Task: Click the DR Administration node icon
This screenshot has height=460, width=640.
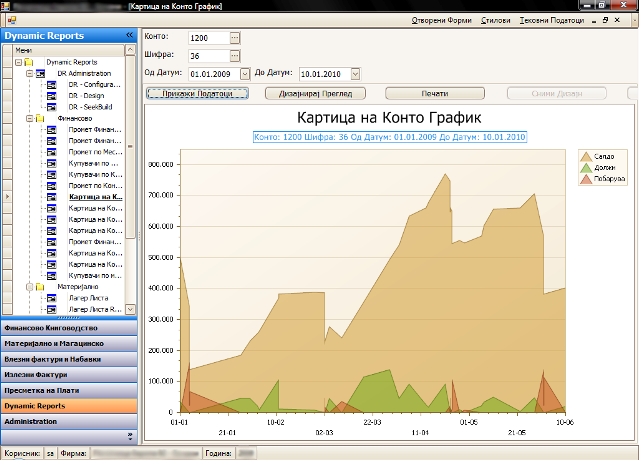Action: pos(40,74)
